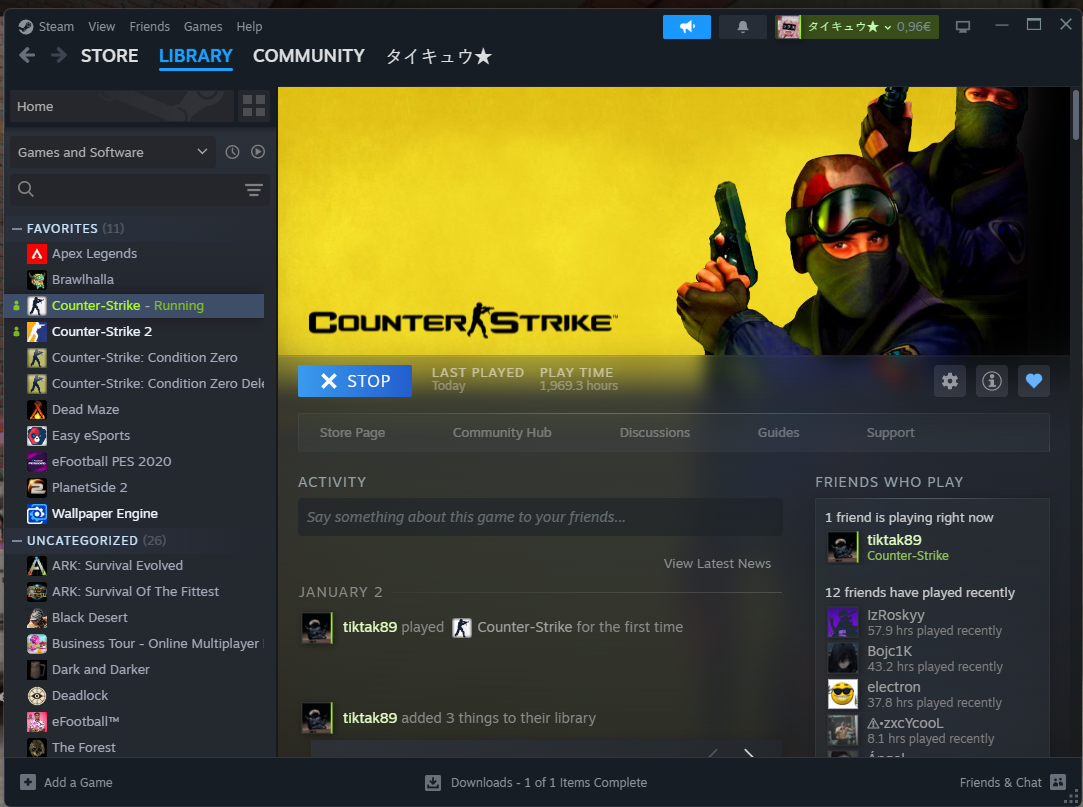Open the notifications bell

click(742, 27)
